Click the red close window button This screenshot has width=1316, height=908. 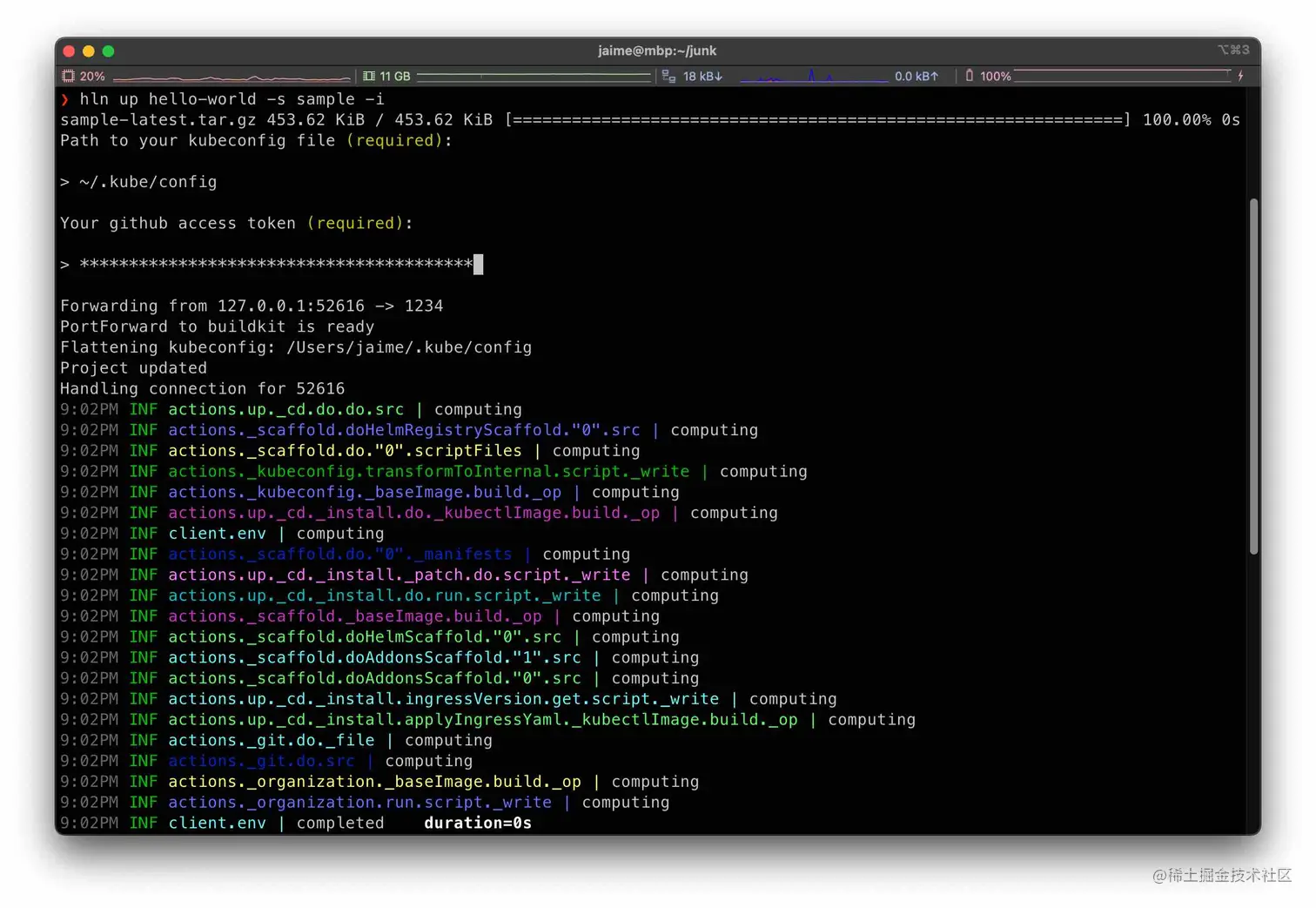(x=69, y=51)
